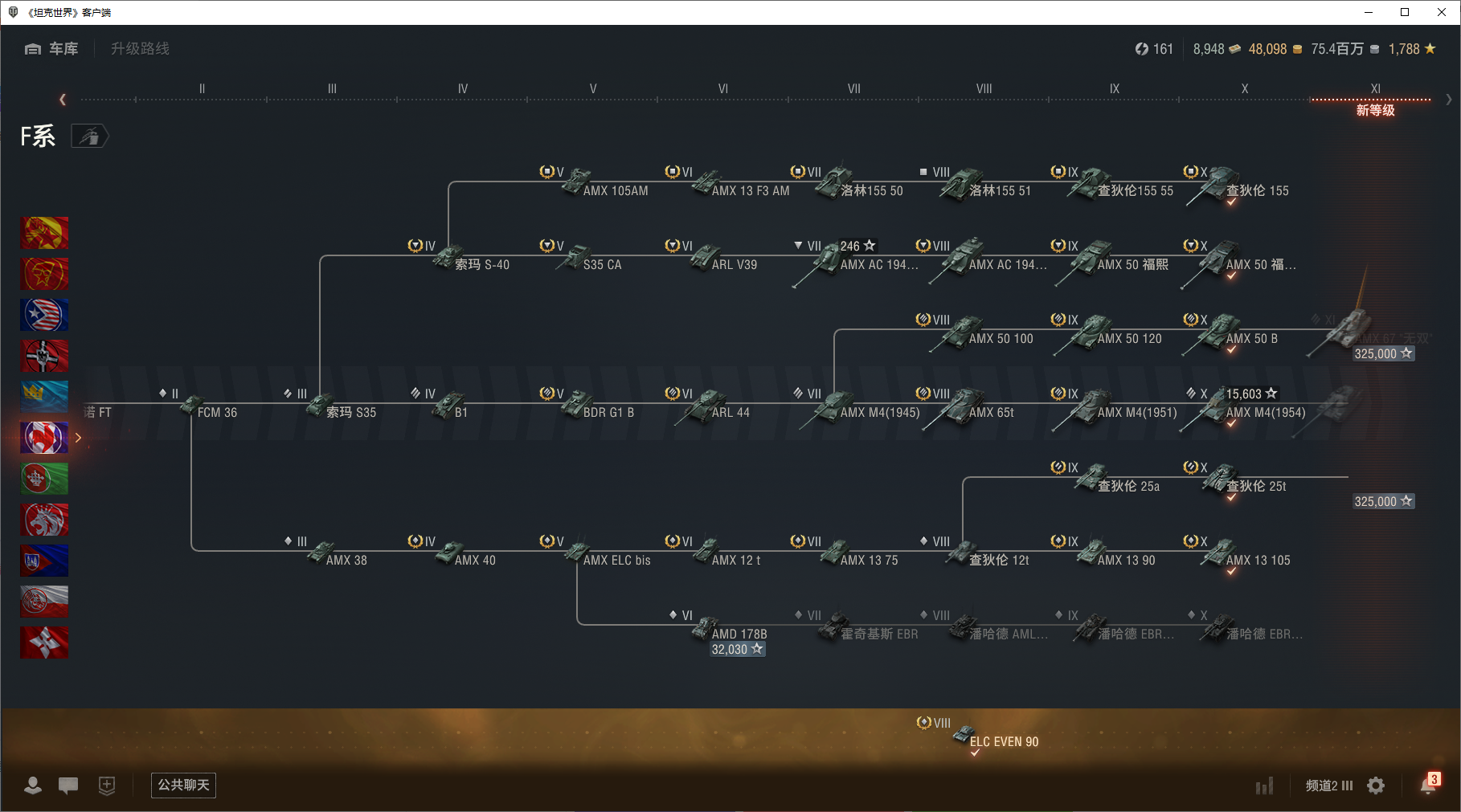Open the 频道2 server selector
The image size is (1461, 812).
1329,785
